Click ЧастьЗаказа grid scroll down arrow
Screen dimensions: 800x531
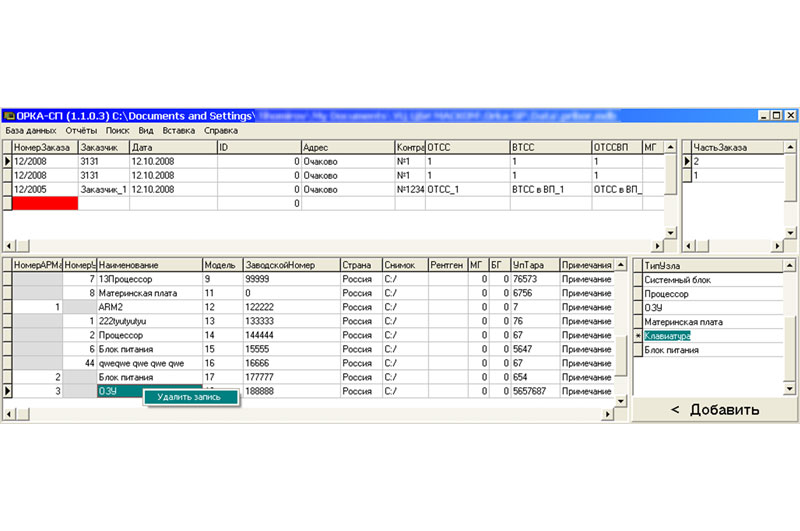[790, 233]
